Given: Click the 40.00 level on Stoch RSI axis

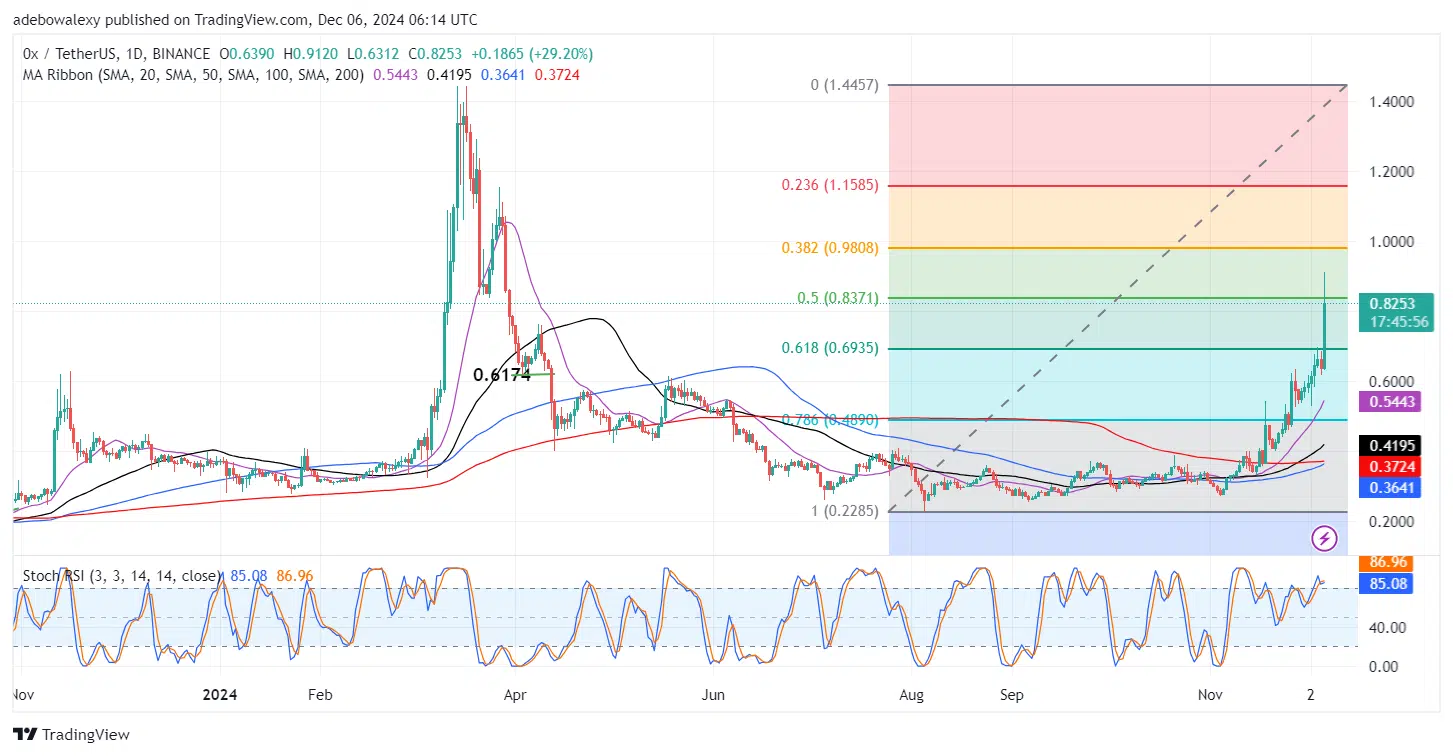Looking at the screenshot, I should [x=1389, y=628].
